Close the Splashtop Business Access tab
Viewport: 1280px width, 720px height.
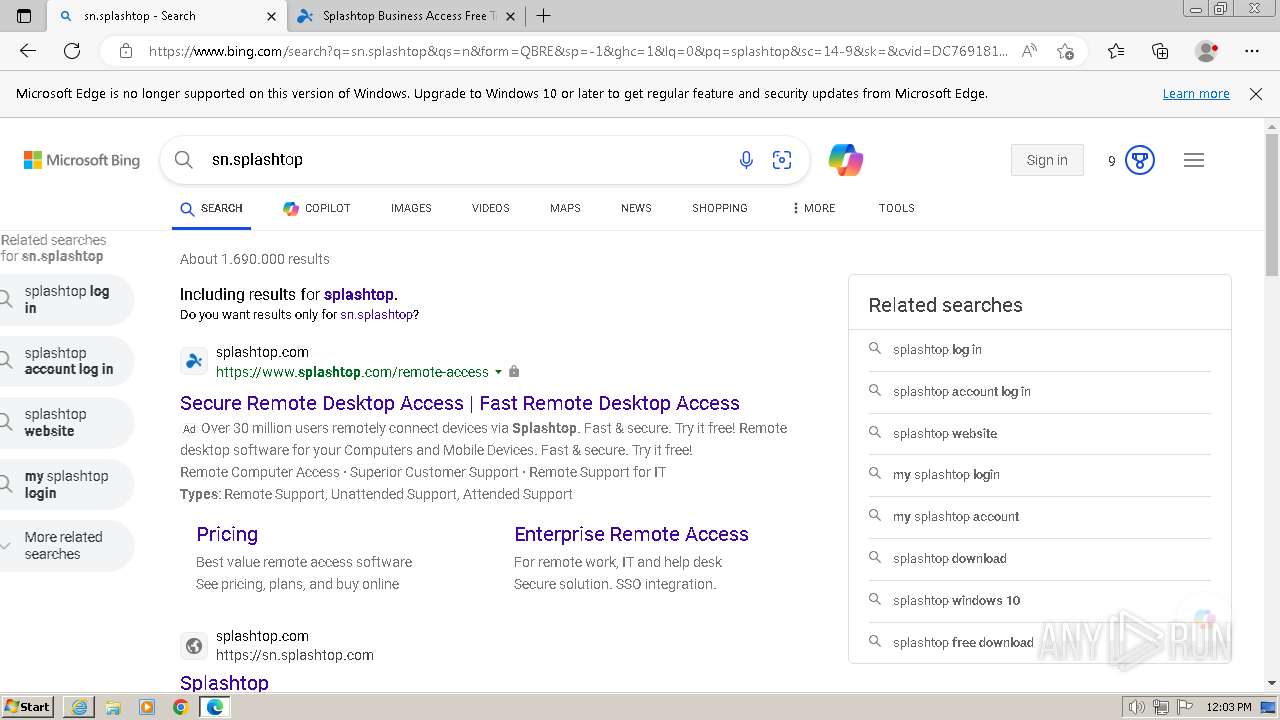coord(511,16)
